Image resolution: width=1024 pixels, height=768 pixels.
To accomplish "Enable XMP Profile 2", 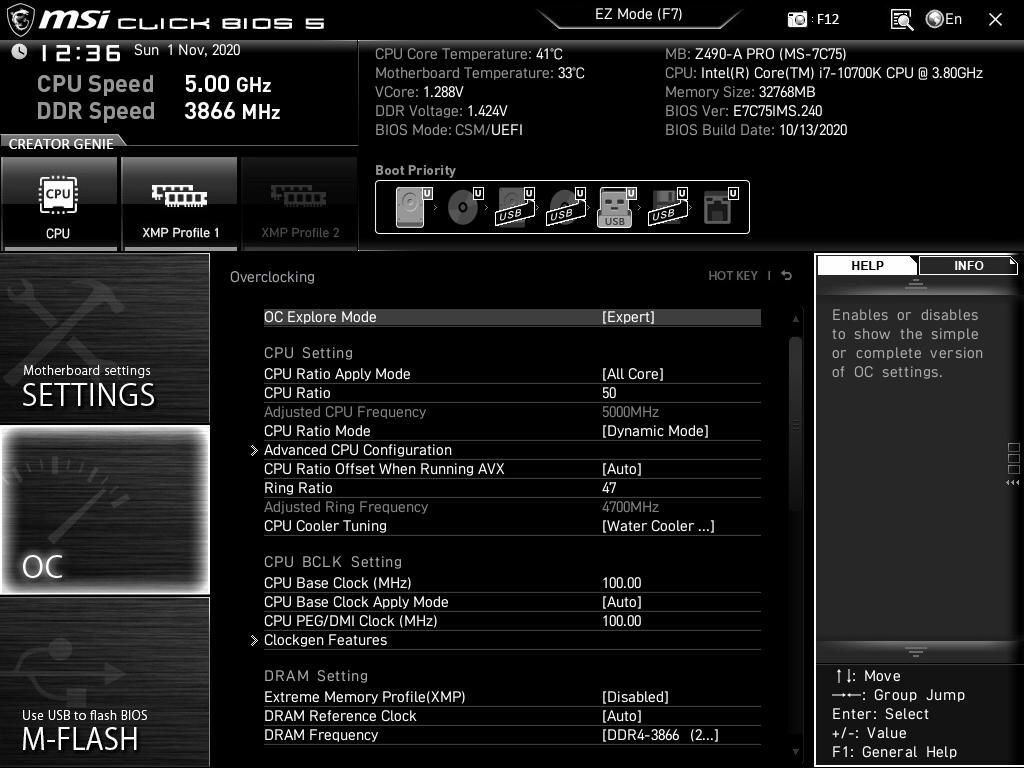I will point(300,204).
